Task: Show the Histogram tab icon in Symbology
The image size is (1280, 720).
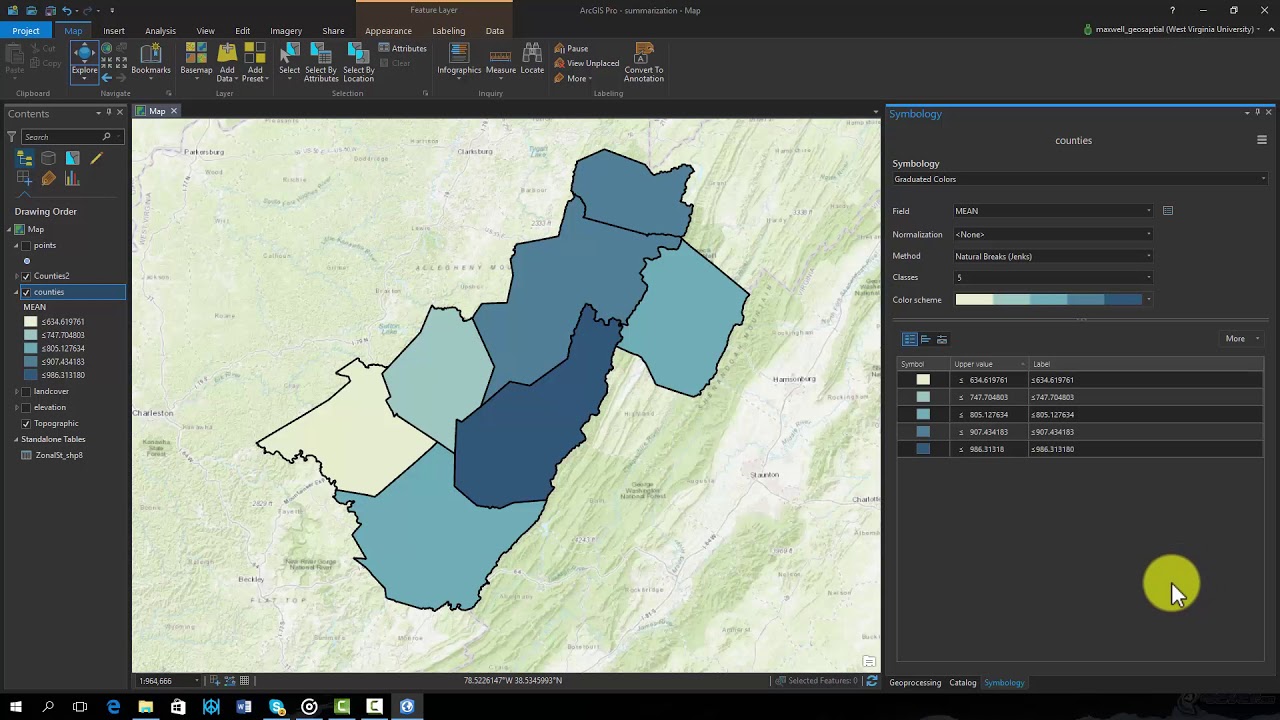Action: click(x=925, y=339)
